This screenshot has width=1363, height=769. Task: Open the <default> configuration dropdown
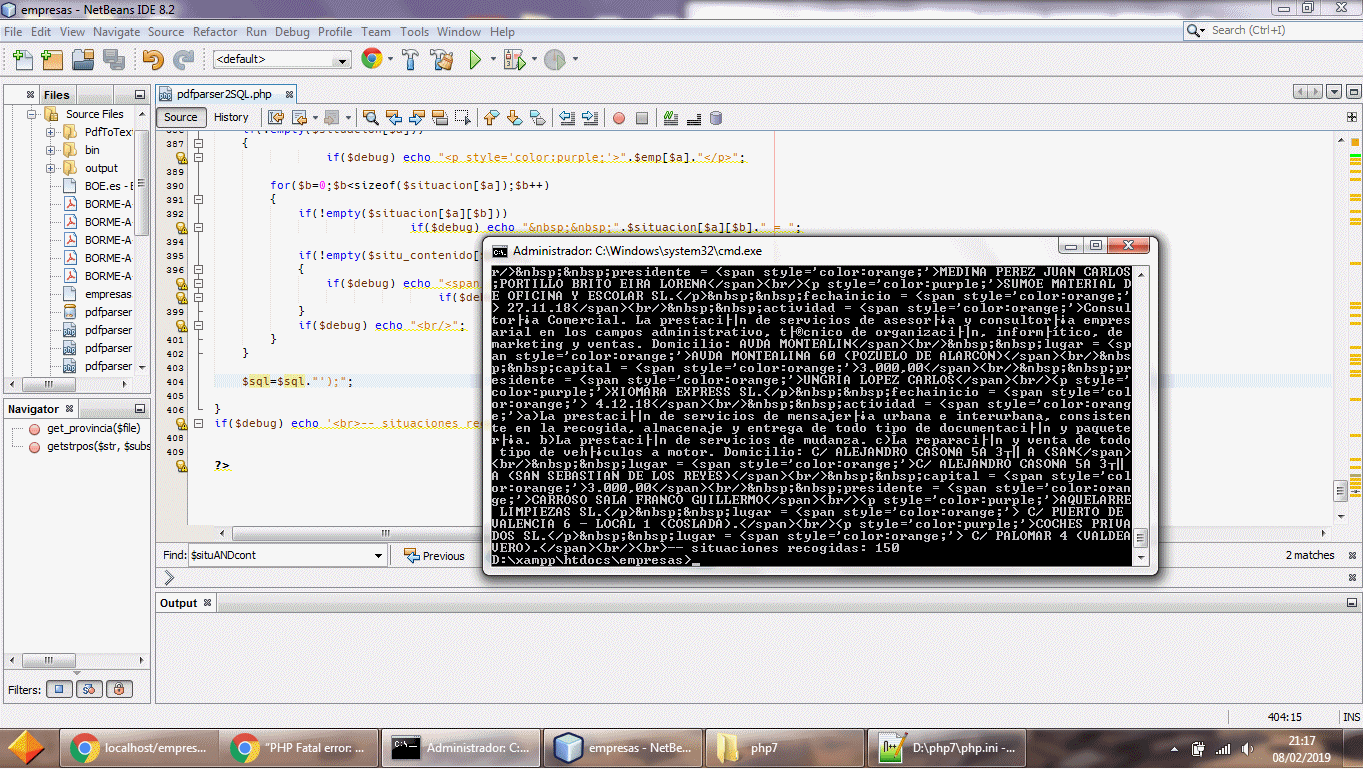point(282,60)
